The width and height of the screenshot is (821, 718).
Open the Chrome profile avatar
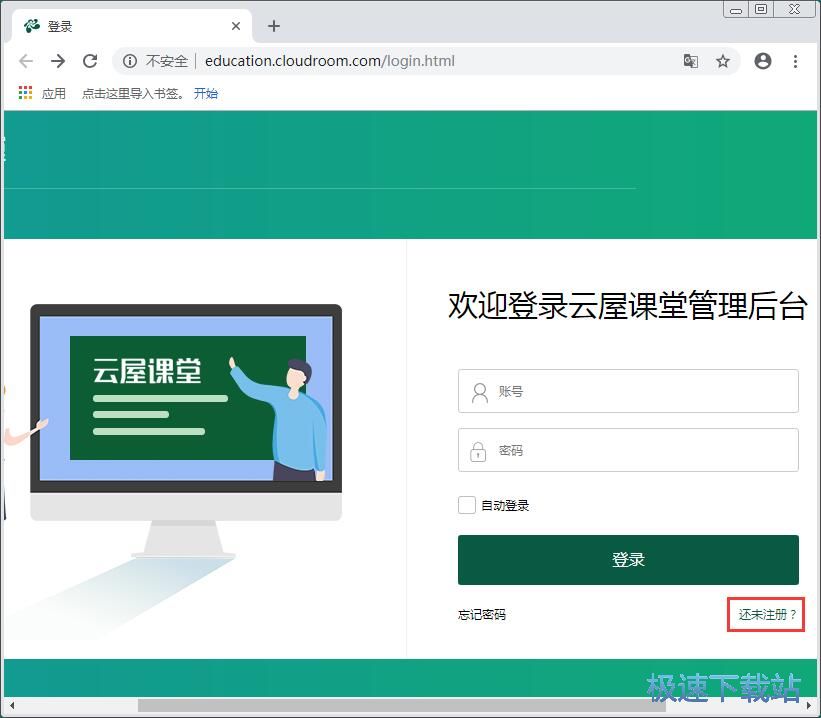point(763,61)
